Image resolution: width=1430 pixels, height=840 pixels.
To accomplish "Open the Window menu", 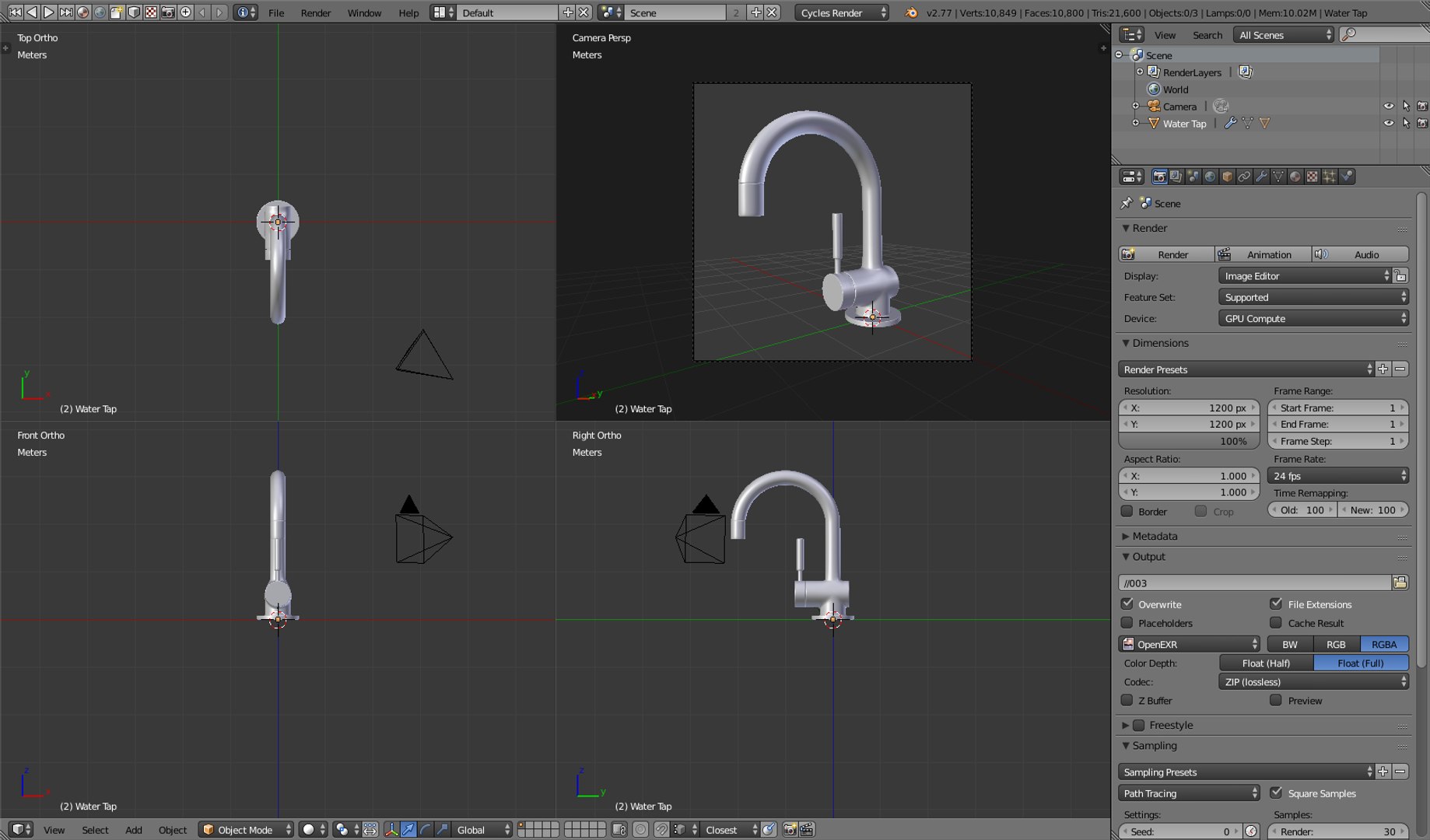I will 364,12.
